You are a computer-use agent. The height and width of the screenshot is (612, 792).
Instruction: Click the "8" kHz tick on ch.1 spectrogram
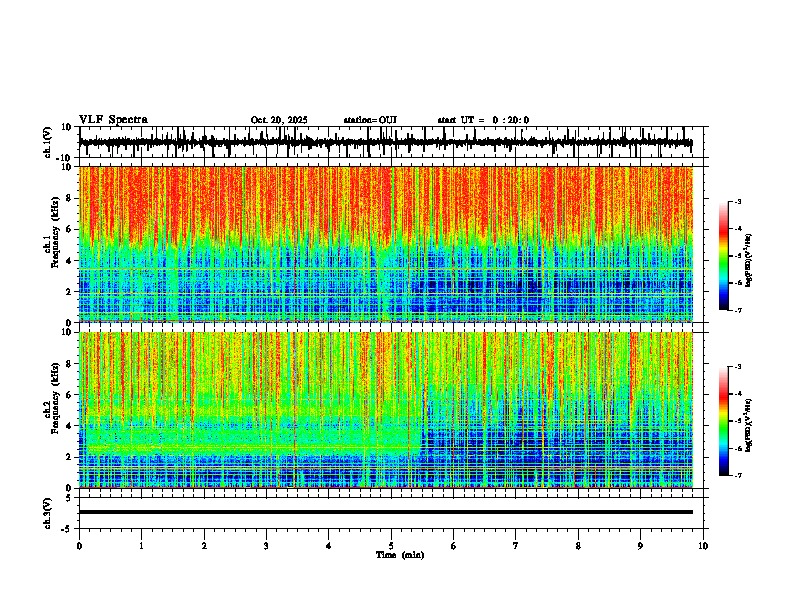tap(70, 198)
